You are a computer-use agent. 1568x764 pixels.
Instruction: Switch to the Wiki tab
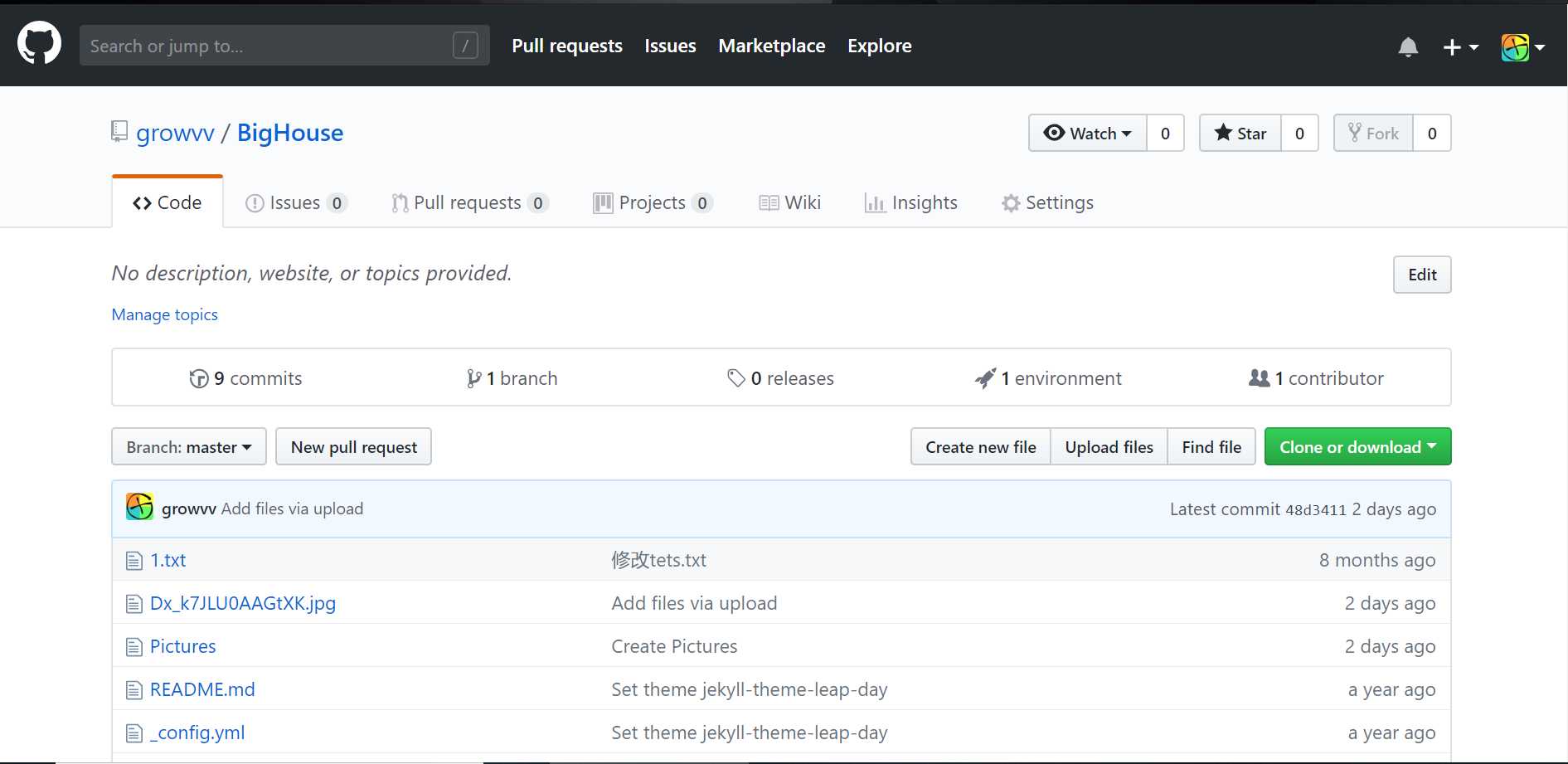789,202
